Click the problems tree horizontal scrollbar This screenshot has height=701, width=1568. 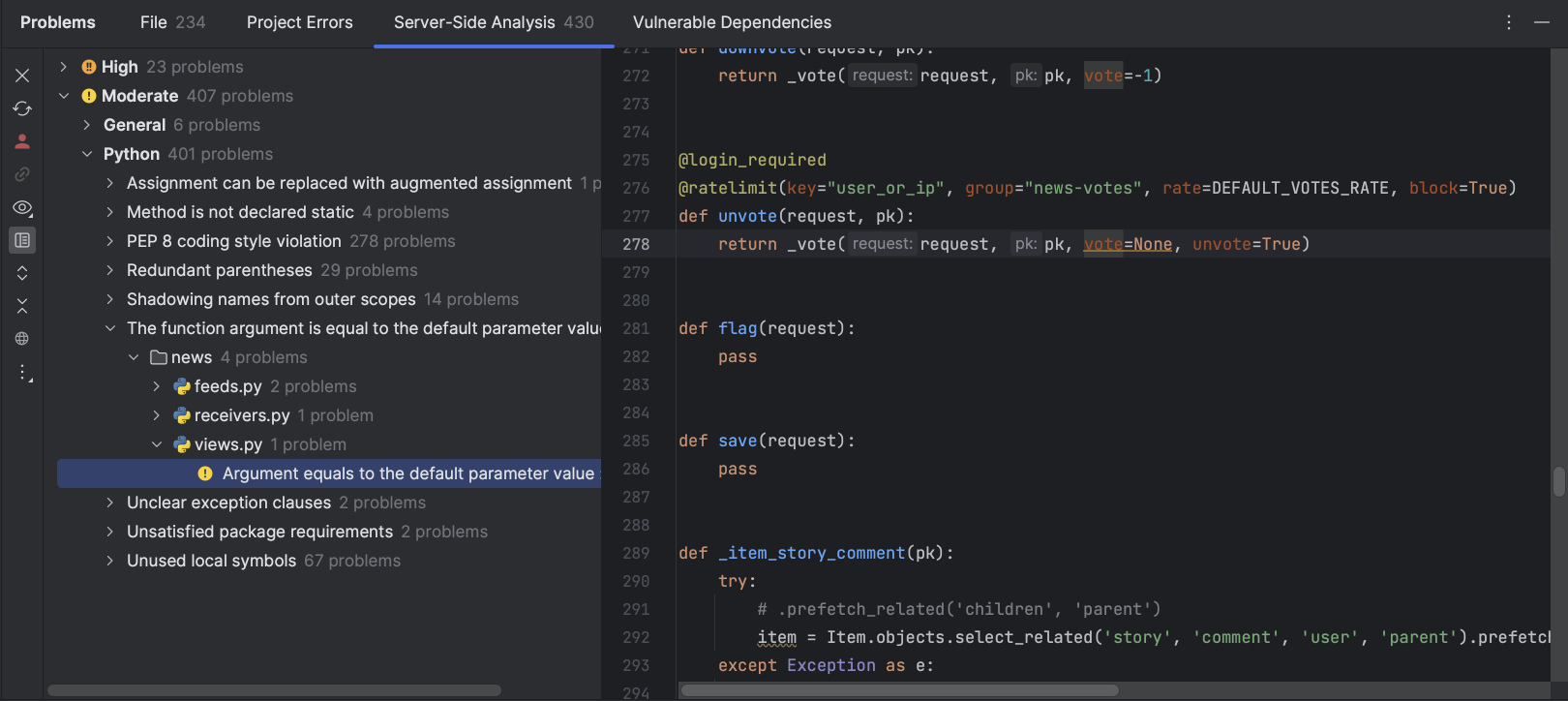[x=275, y=690]
